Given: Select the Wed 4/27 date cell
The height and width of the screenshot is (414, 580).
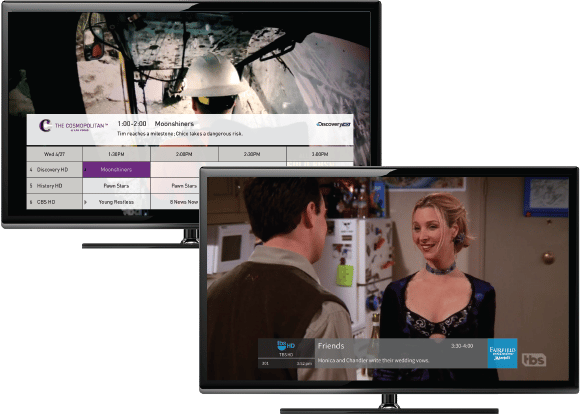Looking at the screenshot, I should [x=54, y=154].
